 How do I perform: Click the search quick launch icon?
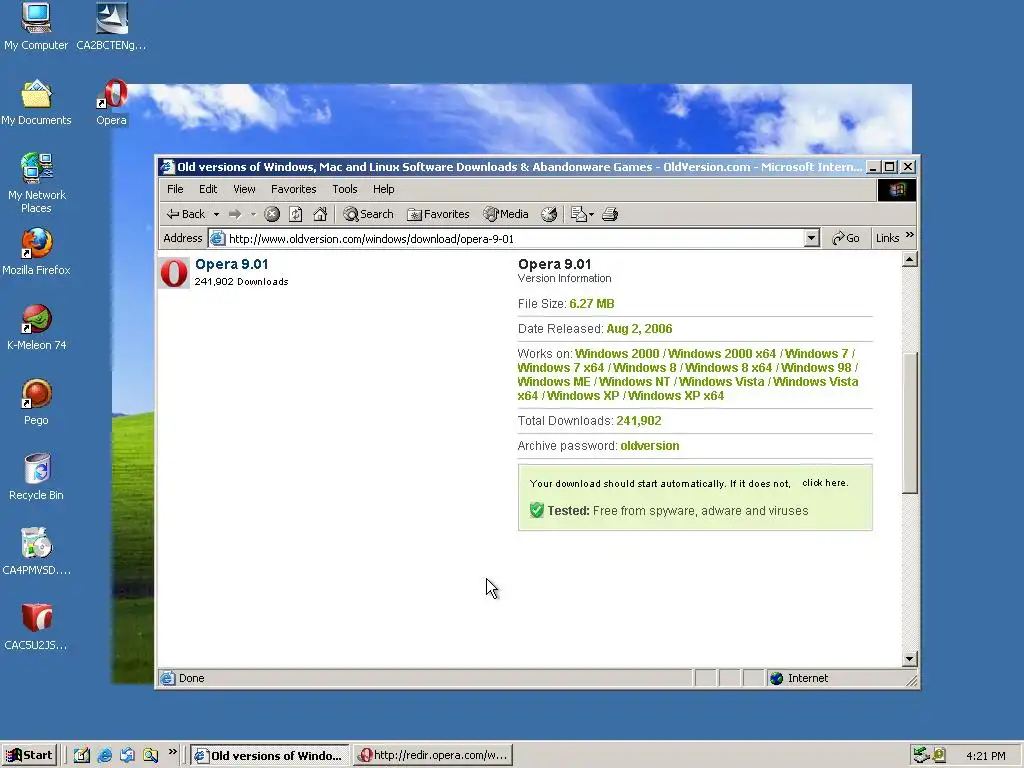(150, 756)
